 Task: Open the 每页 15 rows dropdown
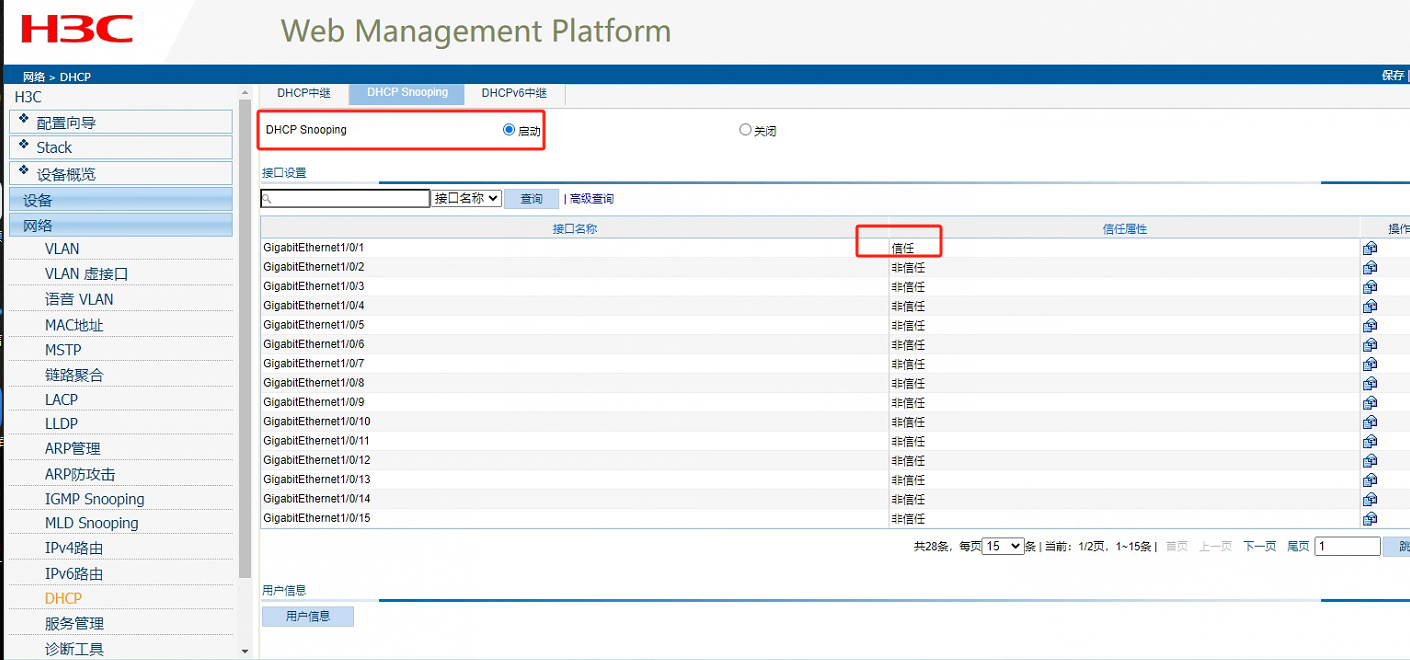click(1003, 546)
